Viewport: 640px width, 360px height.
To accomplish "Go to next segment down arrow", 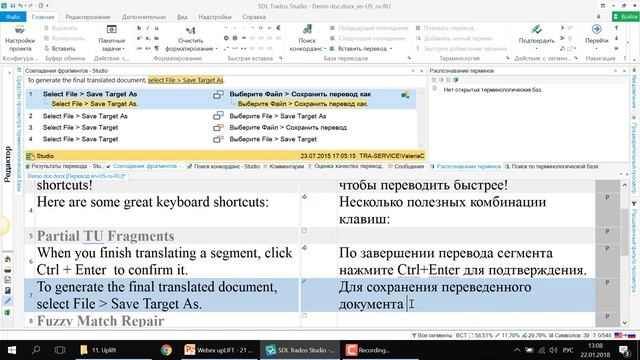I will (616, 38).
